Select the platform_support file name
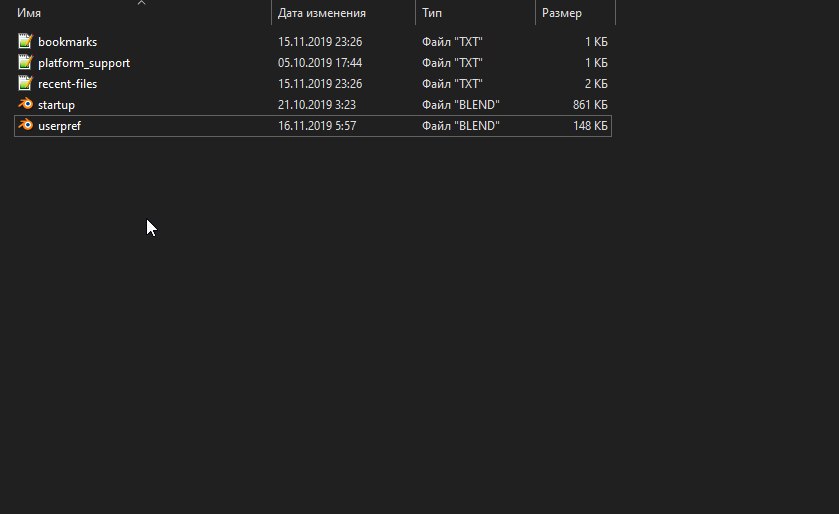839x514 pixels. tap(84, 63)
